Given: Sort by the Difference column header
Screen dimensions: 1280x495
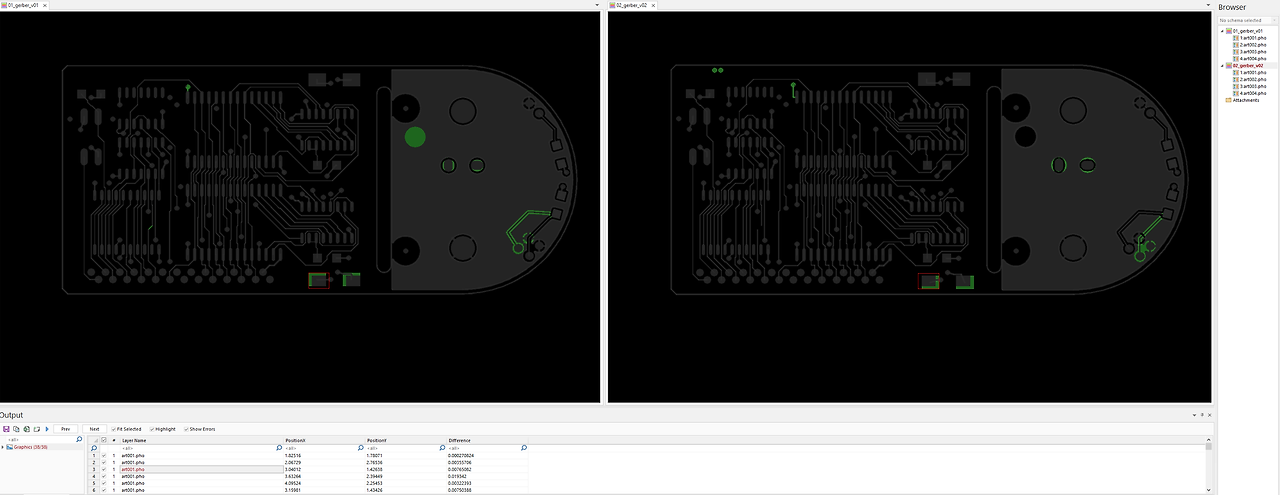Looking at the screenshot, I should (487, 440).
